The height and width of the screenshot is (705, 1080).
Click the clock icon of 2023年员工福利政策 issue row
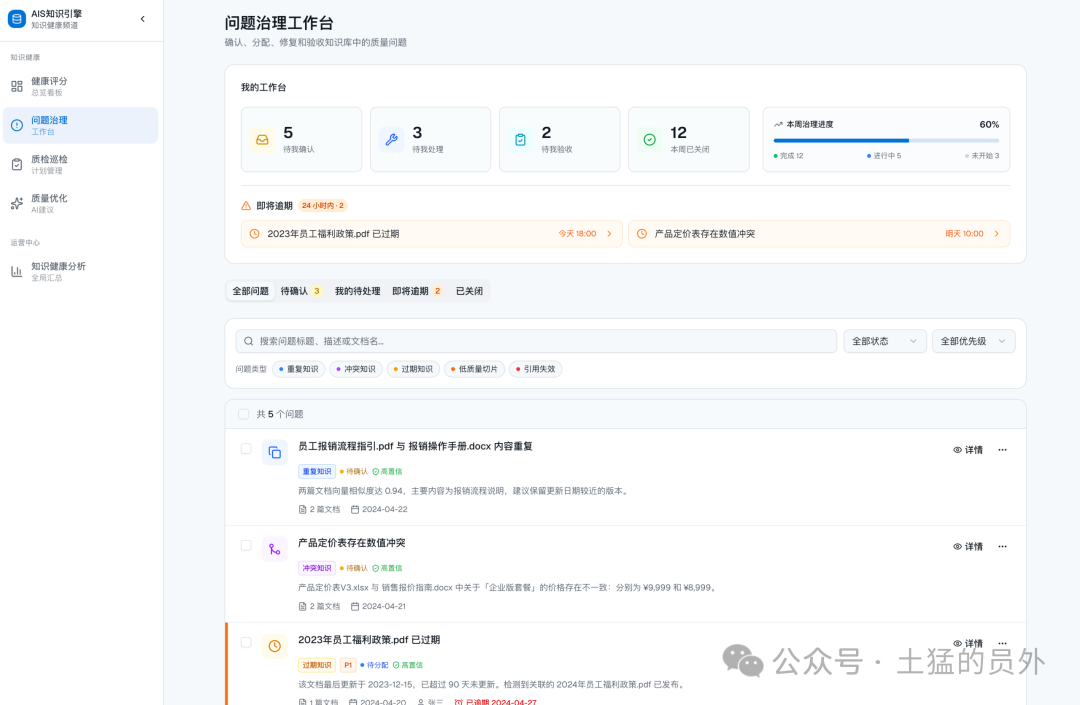[275, 646]
